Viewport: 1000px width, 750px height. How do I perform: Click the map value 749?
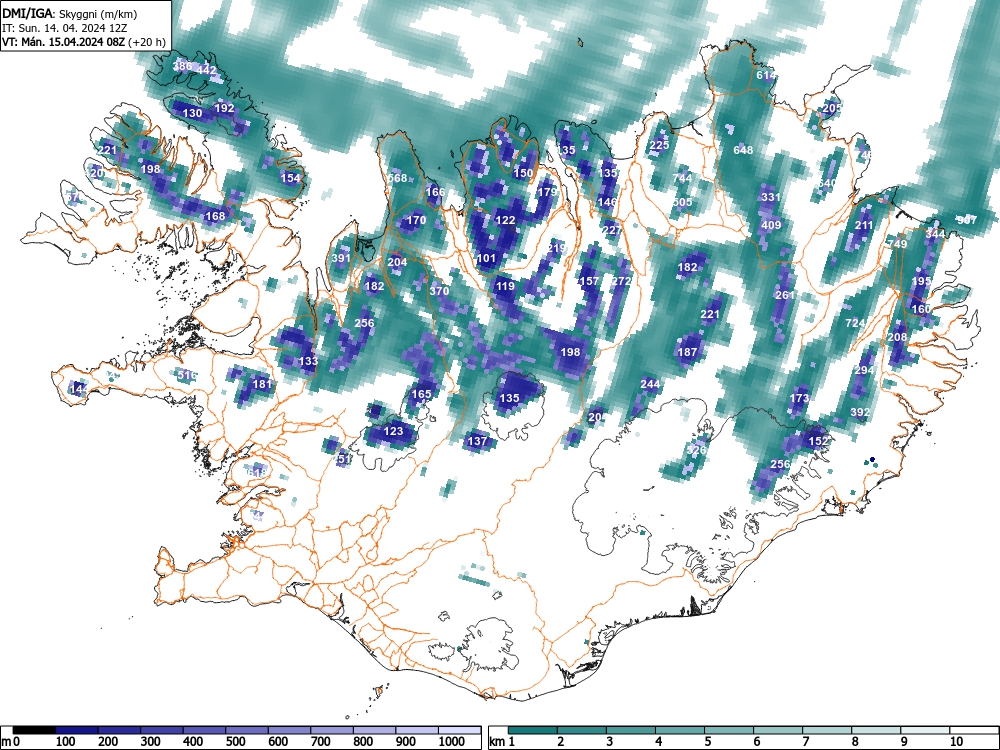click(x=897, y=244)
